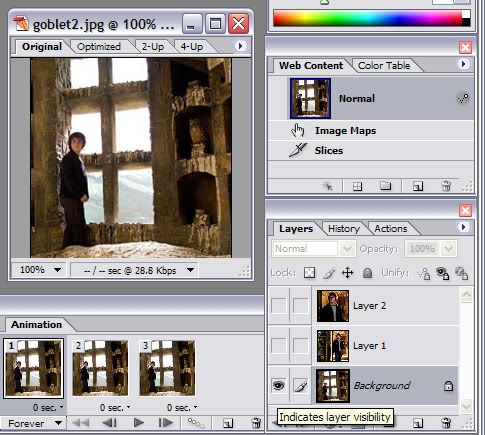Show Layer 2 visibility box
Image resolution: width=485 pixels, height=435 pixels.
coord(279,306)
